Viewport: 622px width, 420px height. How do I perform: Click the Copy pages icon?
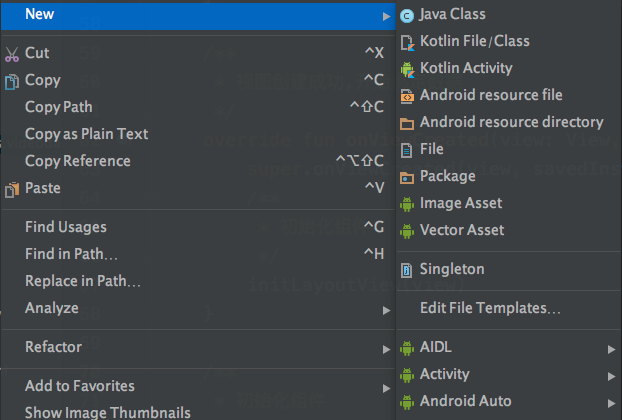pyautogui.click(x=12, y=82)
